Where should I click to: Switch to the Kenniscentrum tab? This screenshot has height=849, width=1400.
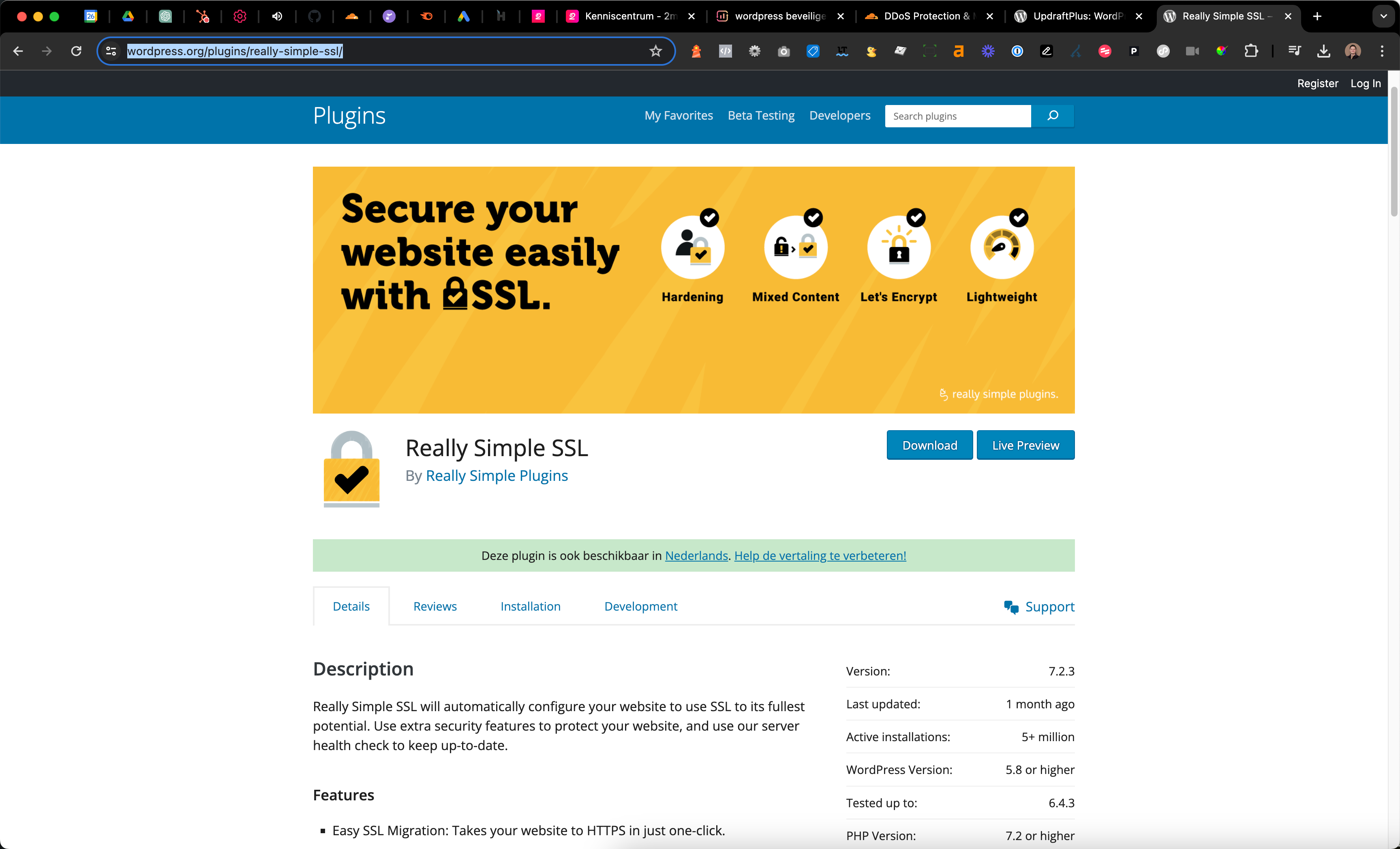tap(630, 16)
